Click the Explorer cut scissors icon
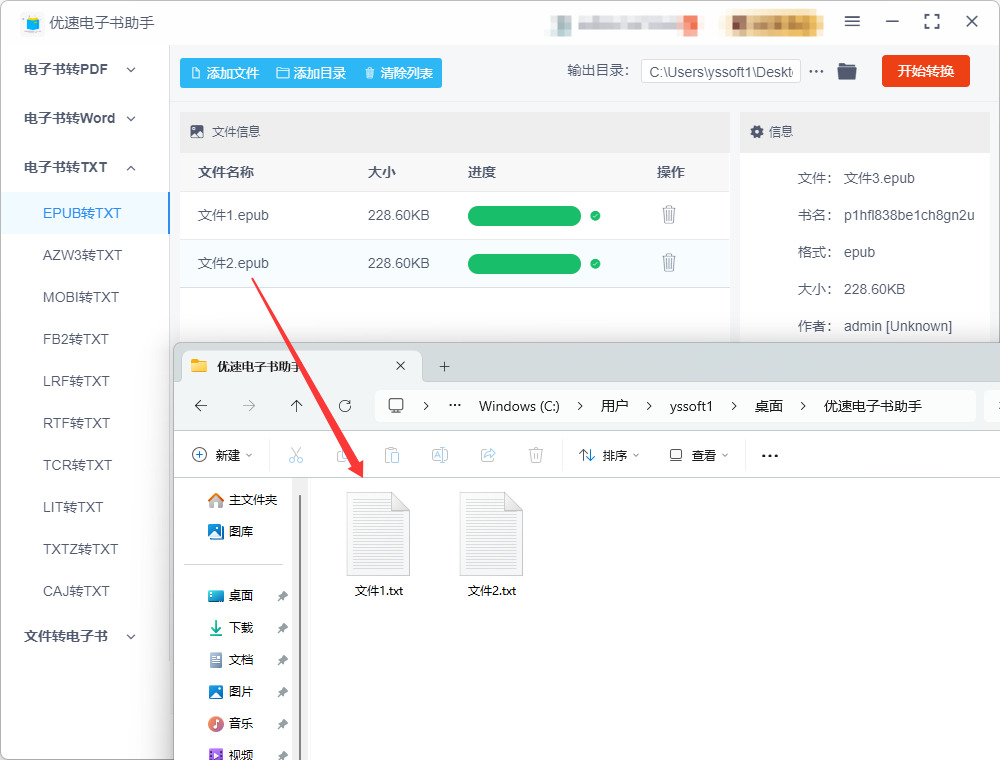Image resolution: width=1000 pixels, height=760 pixels. [x=296, y=455]
